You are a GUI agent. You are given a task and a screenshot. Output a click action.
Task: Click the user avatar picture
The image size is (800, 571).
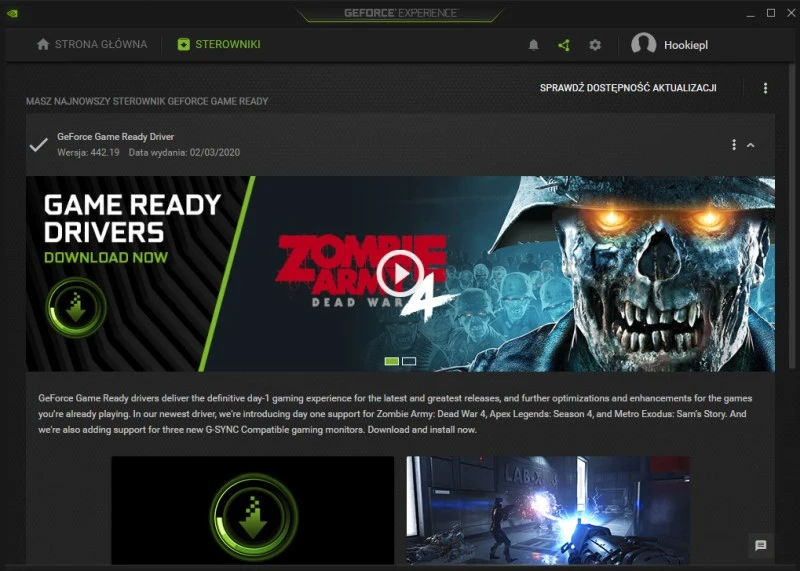(643, 44)
